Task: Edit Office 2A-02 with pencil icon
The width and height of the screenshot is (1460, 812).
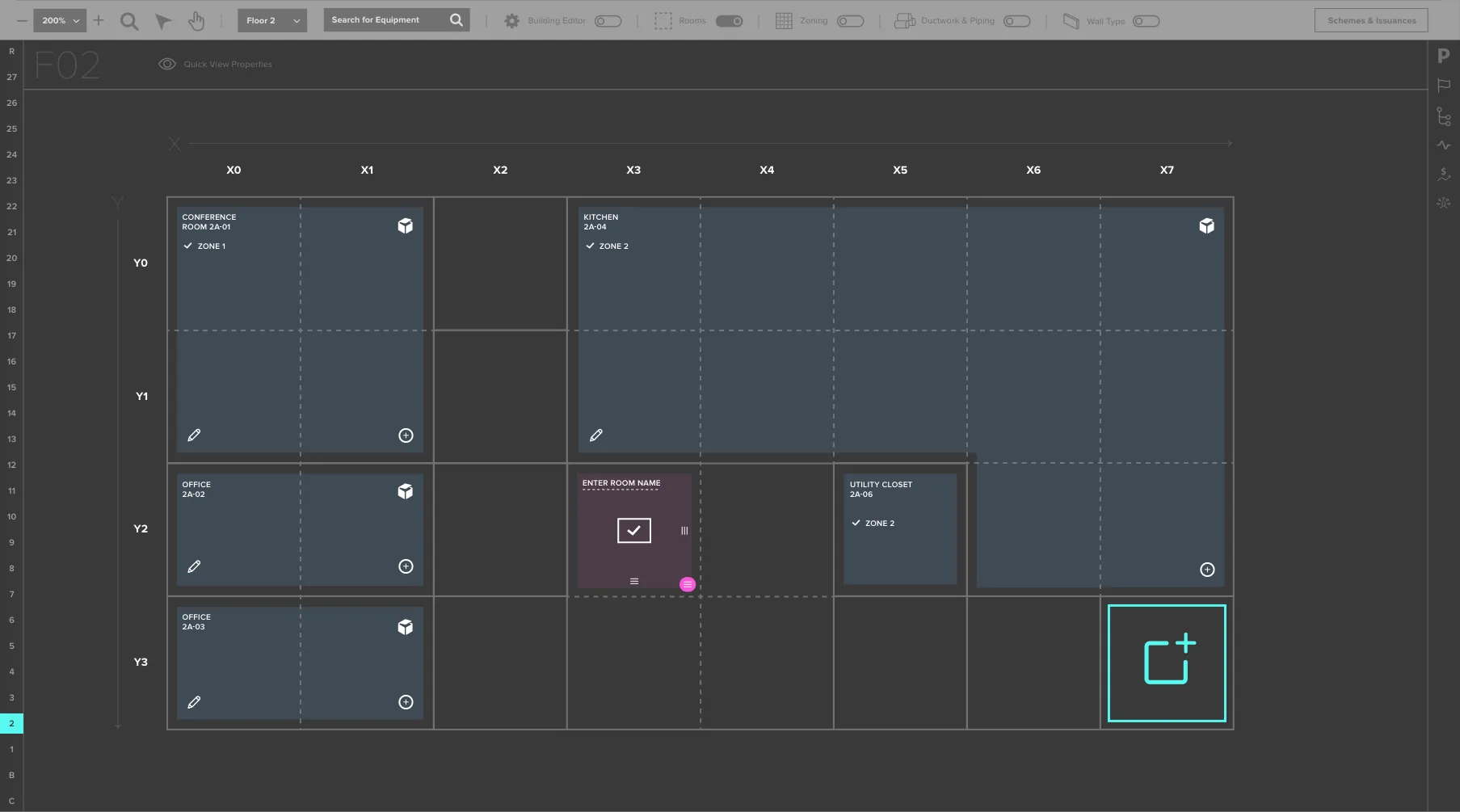Action: pyautogui.click(x=194, y=567)
